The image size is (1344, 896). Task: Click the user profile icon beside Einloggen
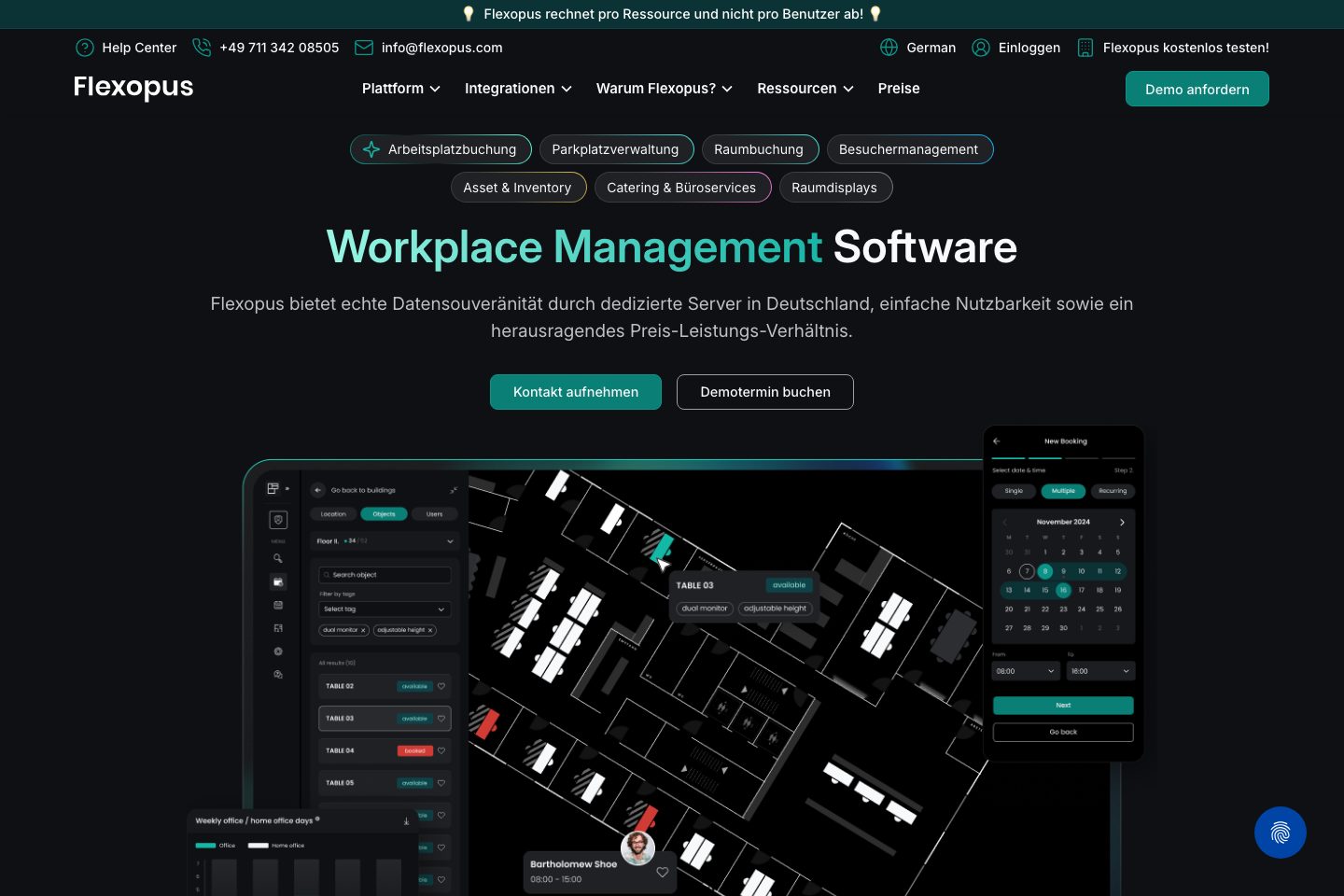pyautogui.click(x=981, y=48)
